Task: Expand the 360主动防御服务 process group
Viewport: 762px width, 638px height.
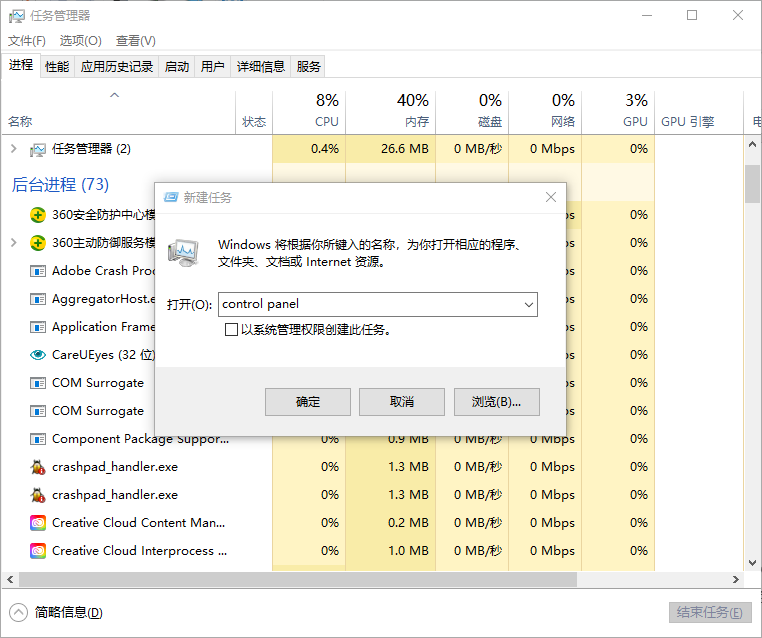Action: tap(14, 242)
